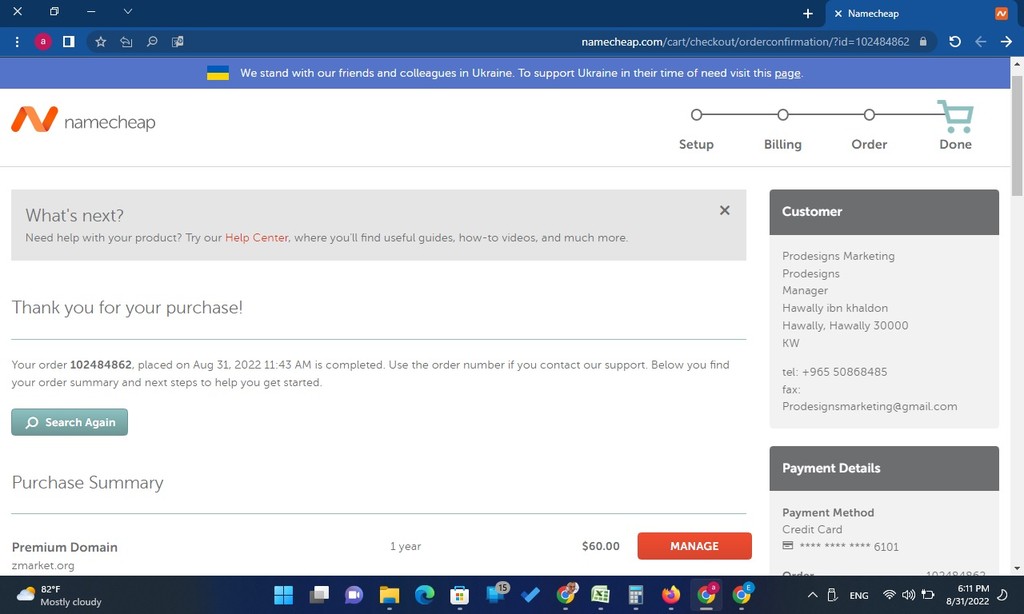Click the page vertical scrollbar thumb
Screen dimensions: 1024x614
[x=1017, y=136]
